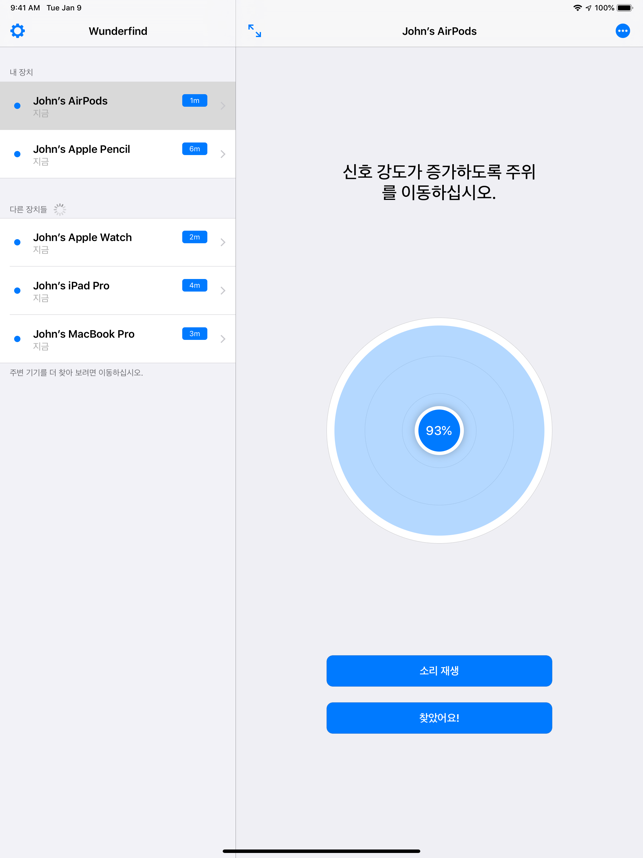
Task: Tap the blue status dot for AirPods
Action: 18,106
